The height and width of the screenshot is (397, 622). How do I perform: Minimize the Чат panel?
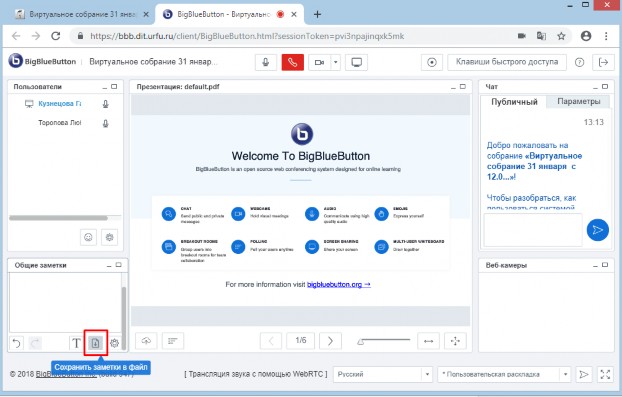[x=595, y=87]
